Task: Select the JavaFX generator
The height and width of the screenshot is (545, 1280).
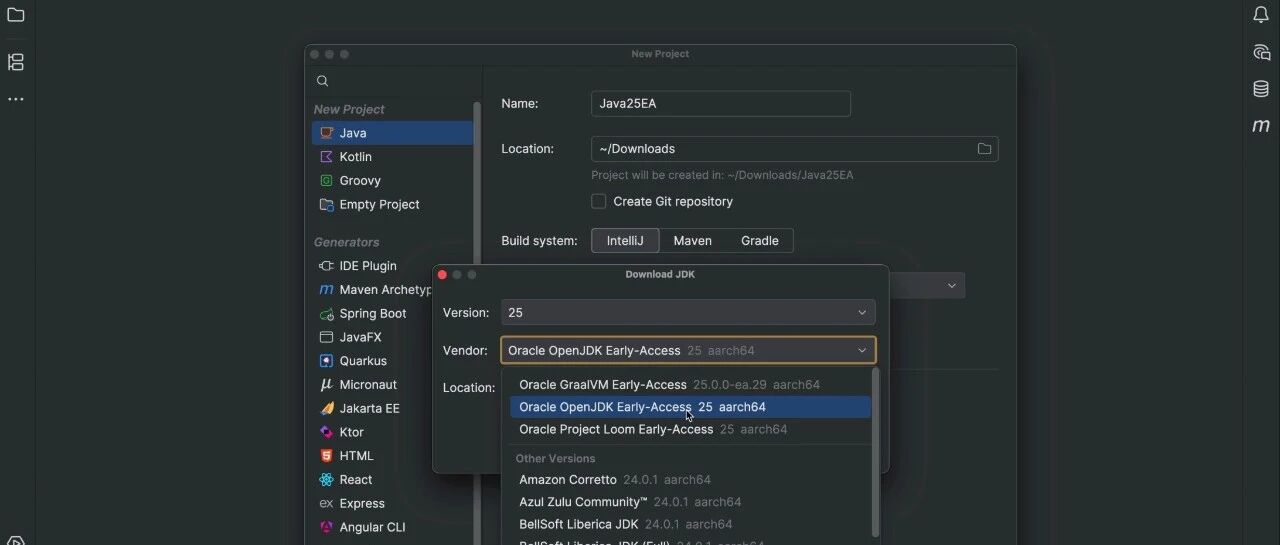Action: point(374,338)
